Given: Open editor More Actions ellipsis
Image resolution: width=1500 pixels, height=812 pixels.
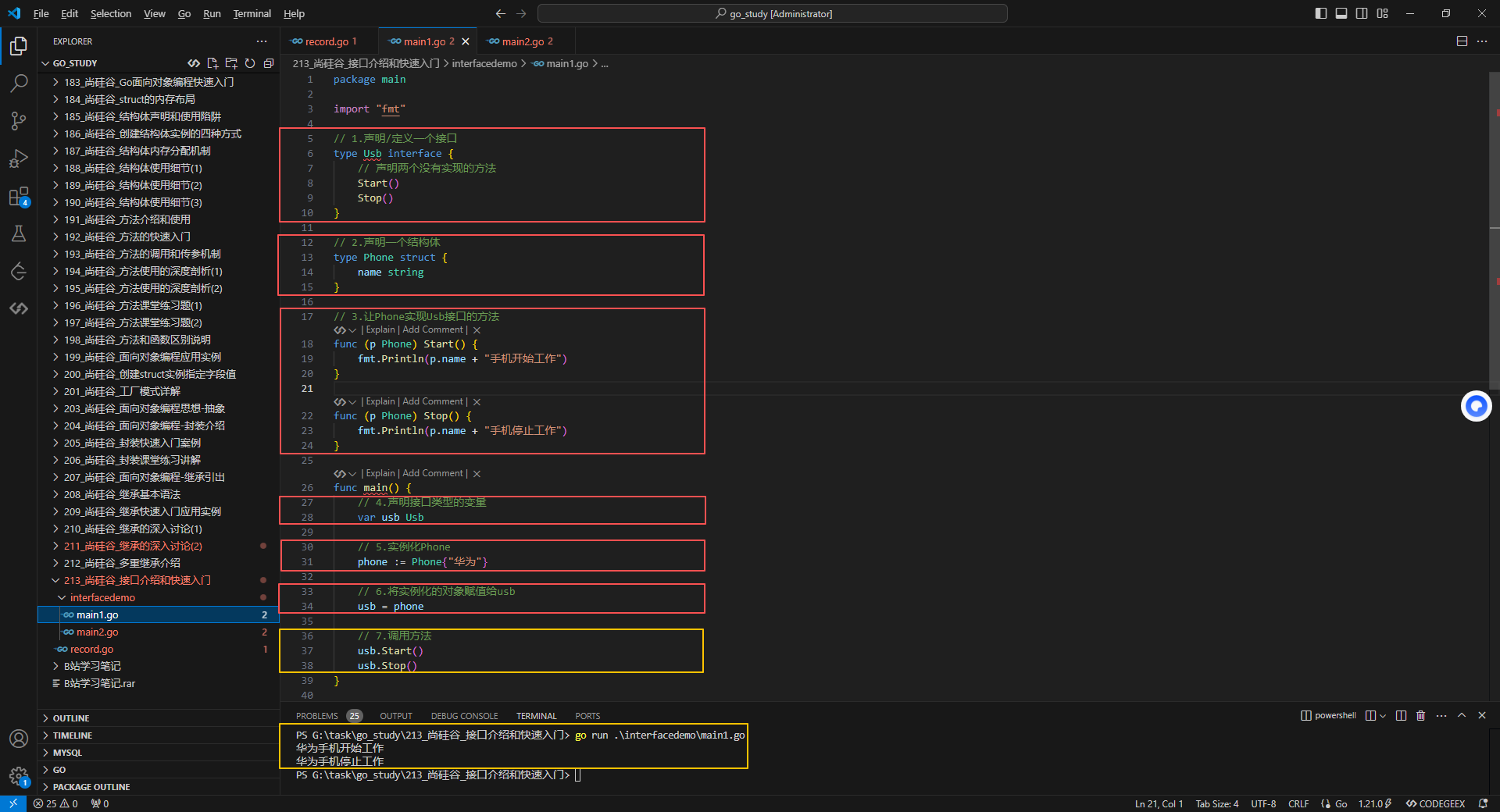Looking at the screenshot, I should (x=1482, y=41).
